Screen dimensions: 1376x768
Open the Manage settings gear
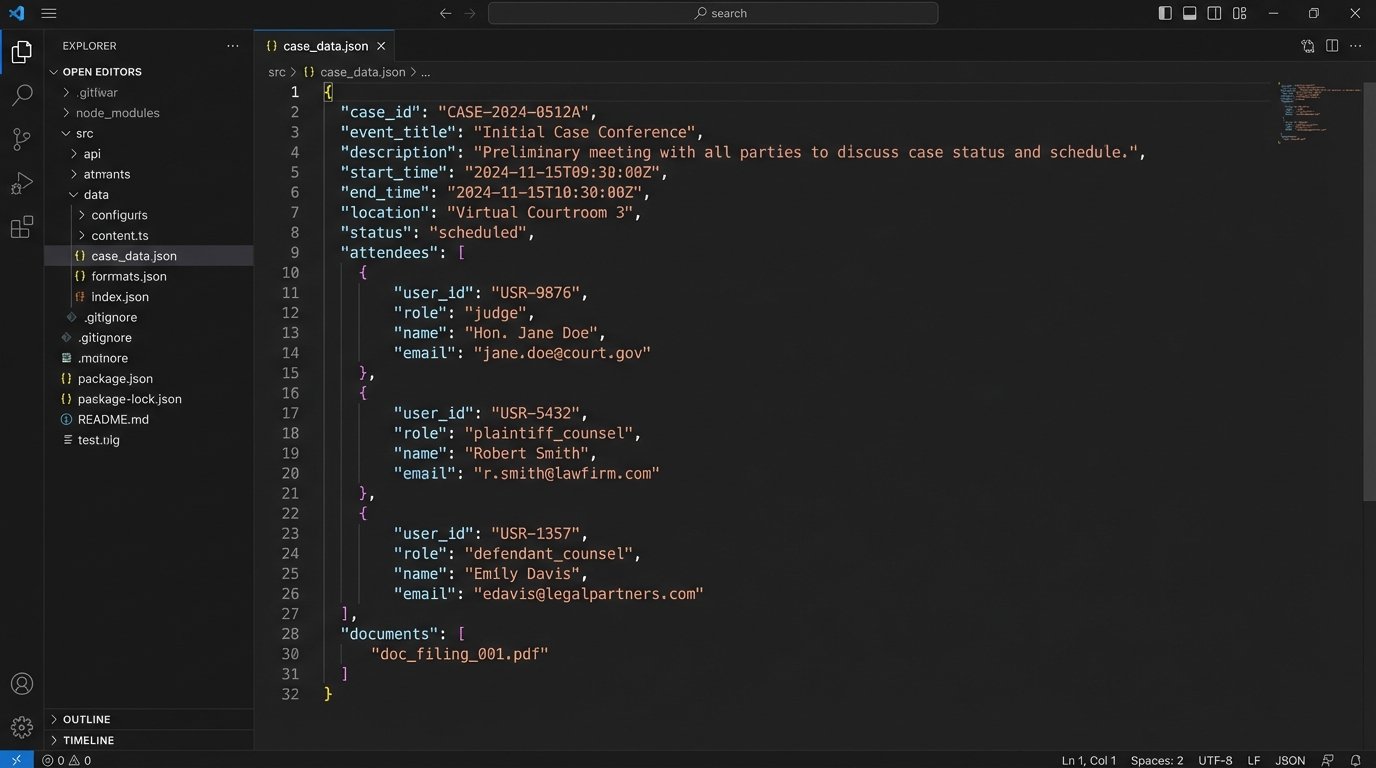point(21,727)
